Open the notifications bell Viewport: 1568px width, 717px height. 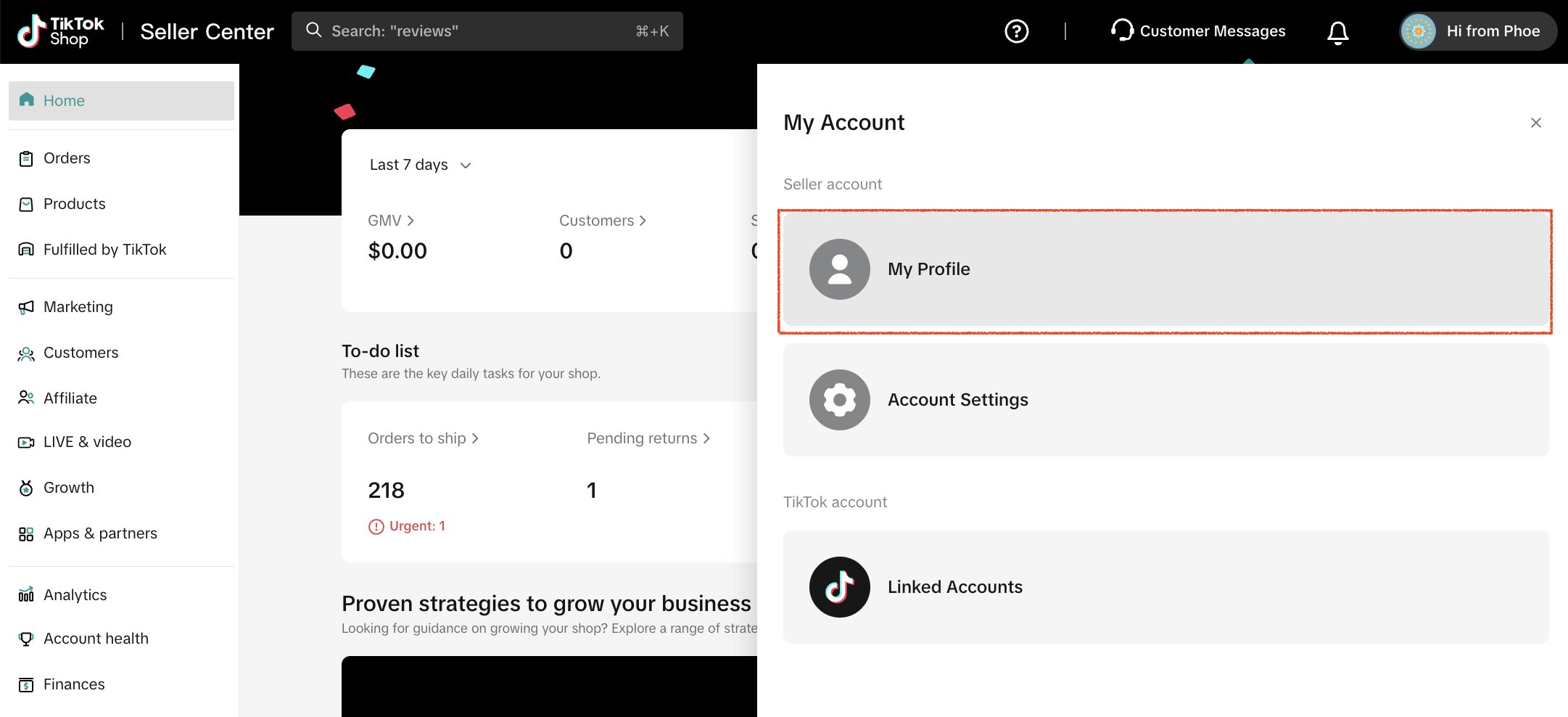pyautogui.click(x=1337, y=32)
